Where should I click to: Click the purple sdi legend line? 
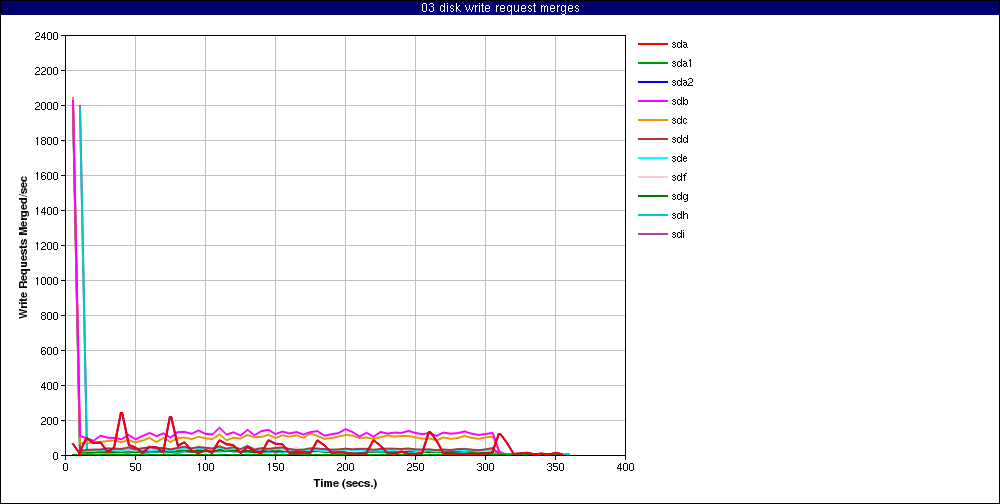(652, 234)
